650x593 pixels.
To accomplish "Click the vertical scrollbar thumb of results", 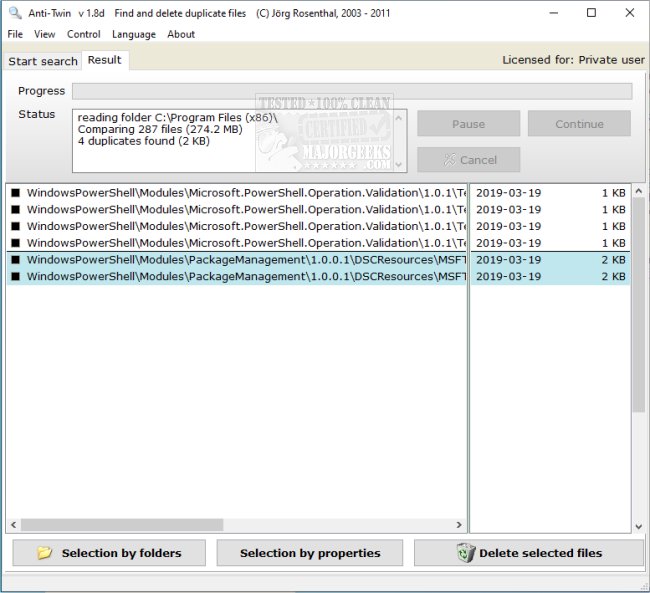I will [x=638, y=306].
